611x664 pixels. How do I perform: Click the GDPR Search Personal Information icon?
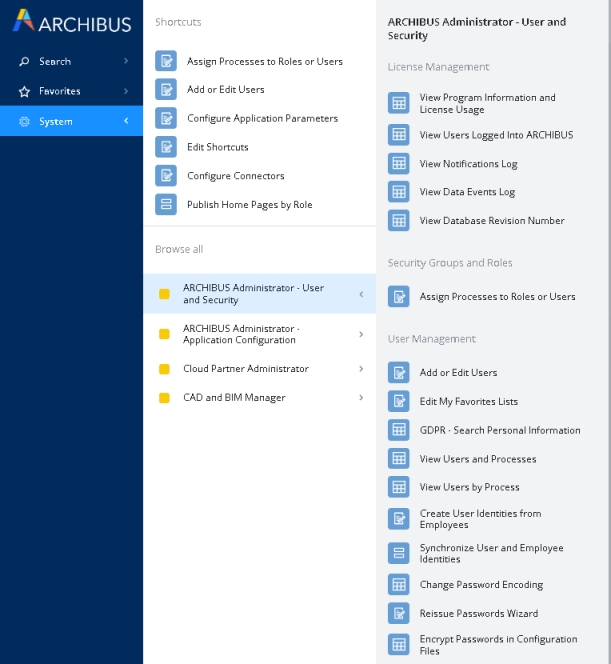[399, 430]
